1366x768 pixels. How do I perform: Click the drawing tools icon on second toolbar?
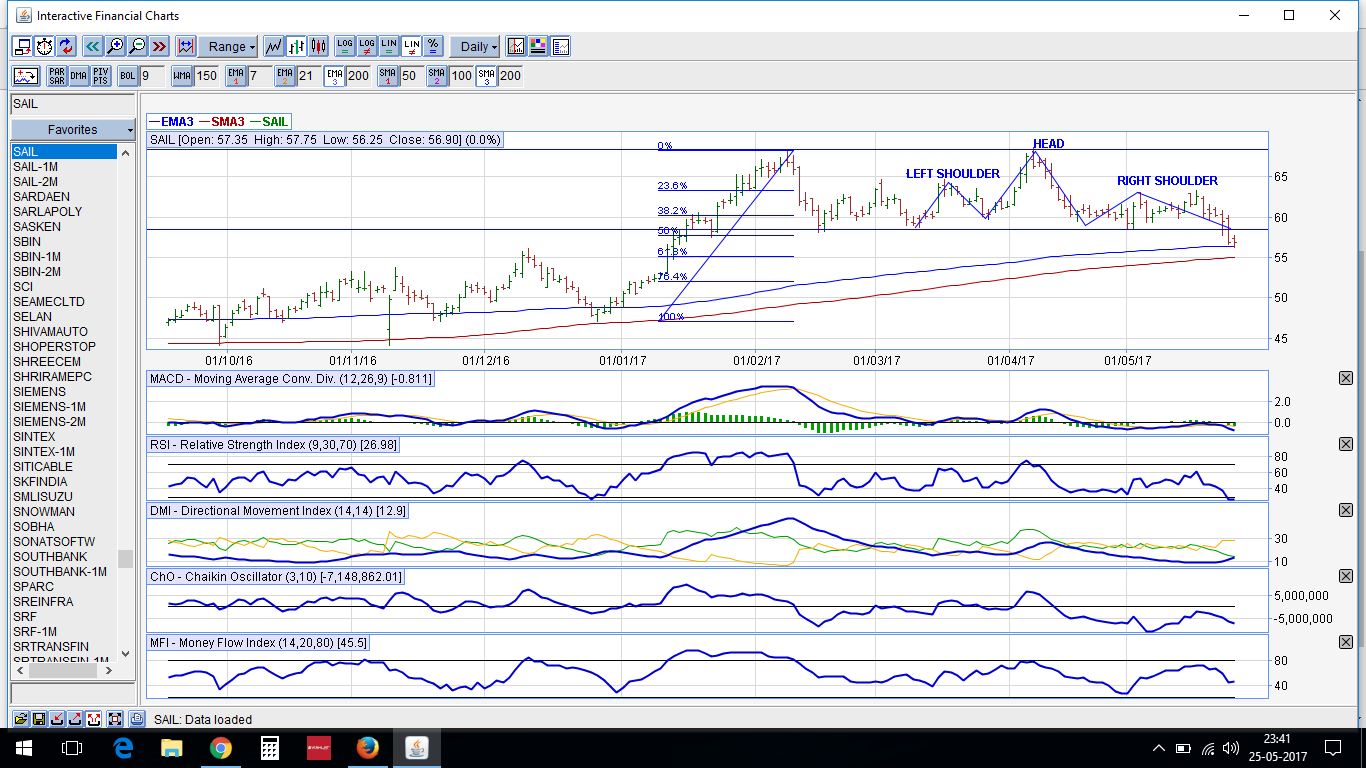[x=26, y=75]
